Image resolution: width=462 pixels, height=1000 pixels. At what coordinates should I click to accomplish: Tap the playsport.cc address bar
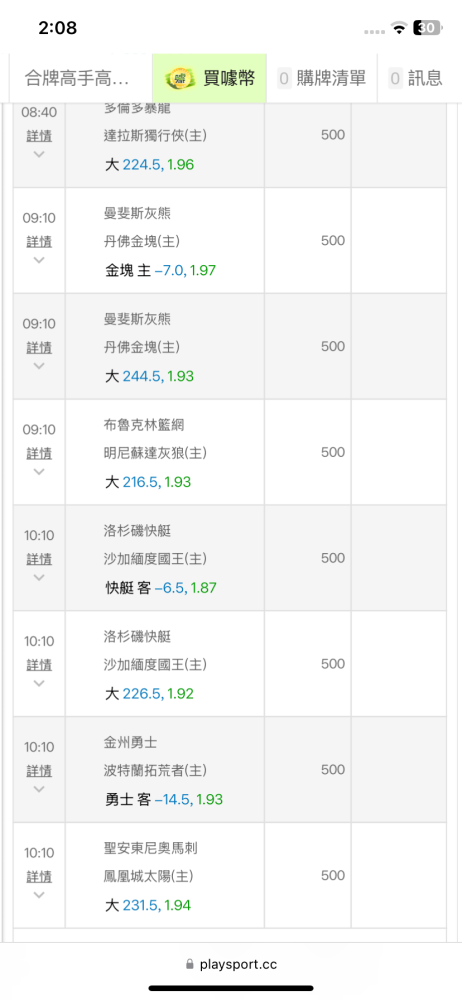click(x=231, y=965)
